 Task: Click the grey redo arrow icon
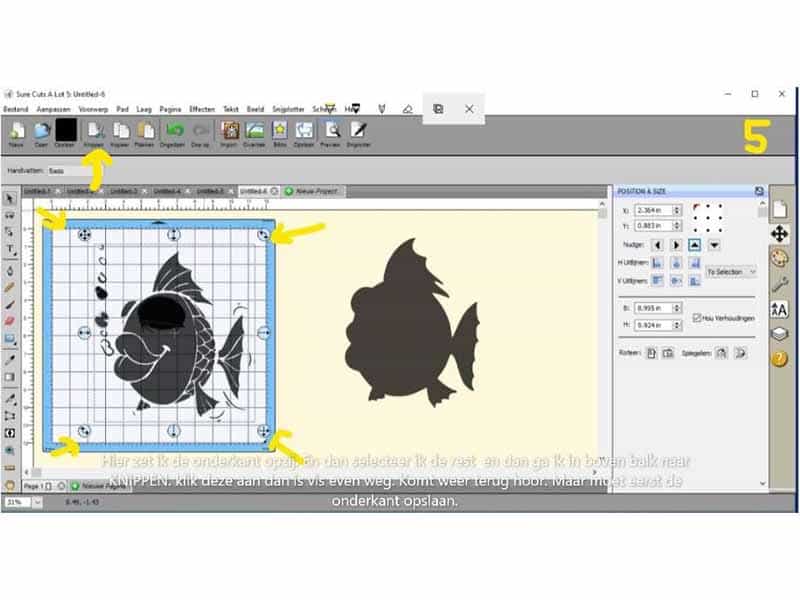pos(200,131)
